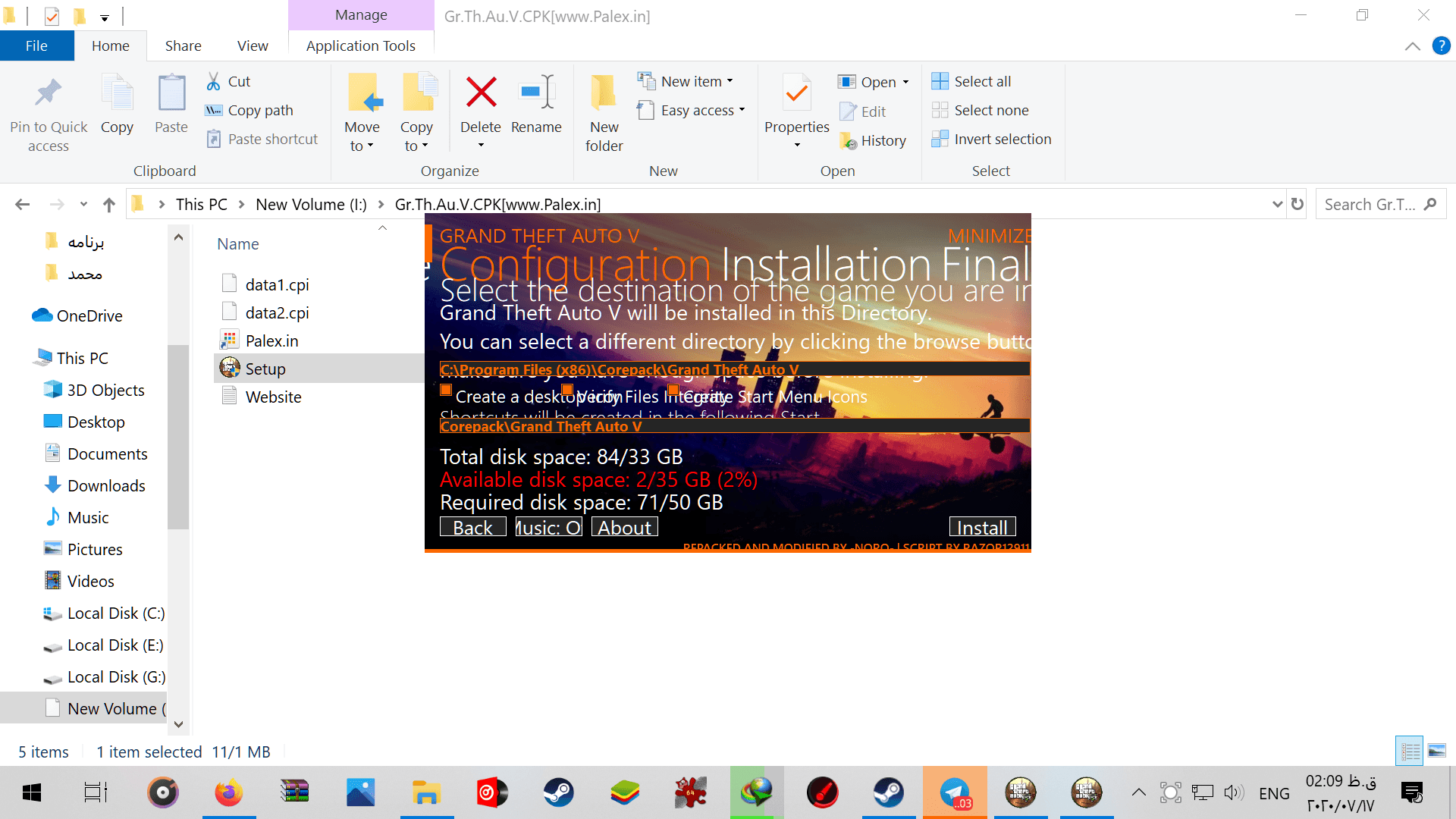Click Install in the GTA V installer

pos(982,527)
